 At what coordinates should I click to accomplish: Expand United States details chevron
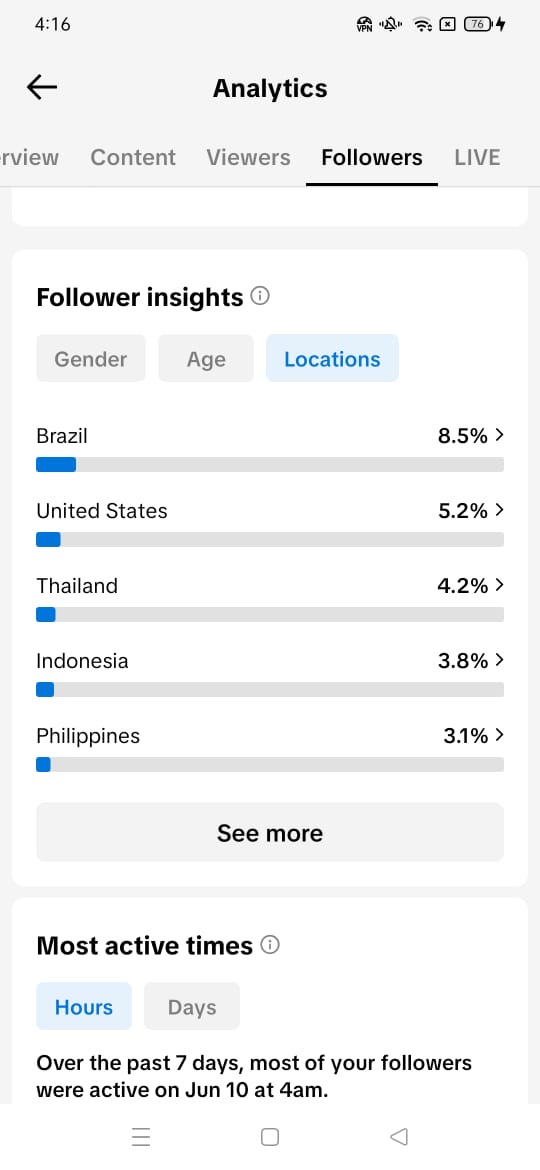pyautogui.click(x=500, y=510)
